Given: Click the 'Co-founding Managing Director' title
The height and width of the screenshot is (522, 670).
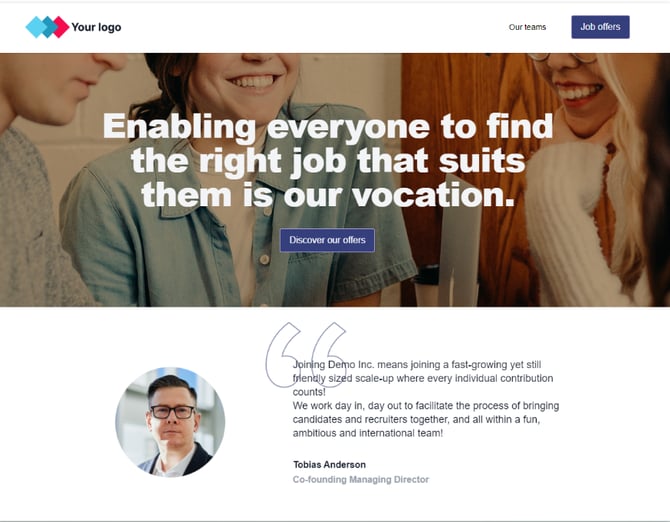Looking at the screenshot, I should point(361,479).
